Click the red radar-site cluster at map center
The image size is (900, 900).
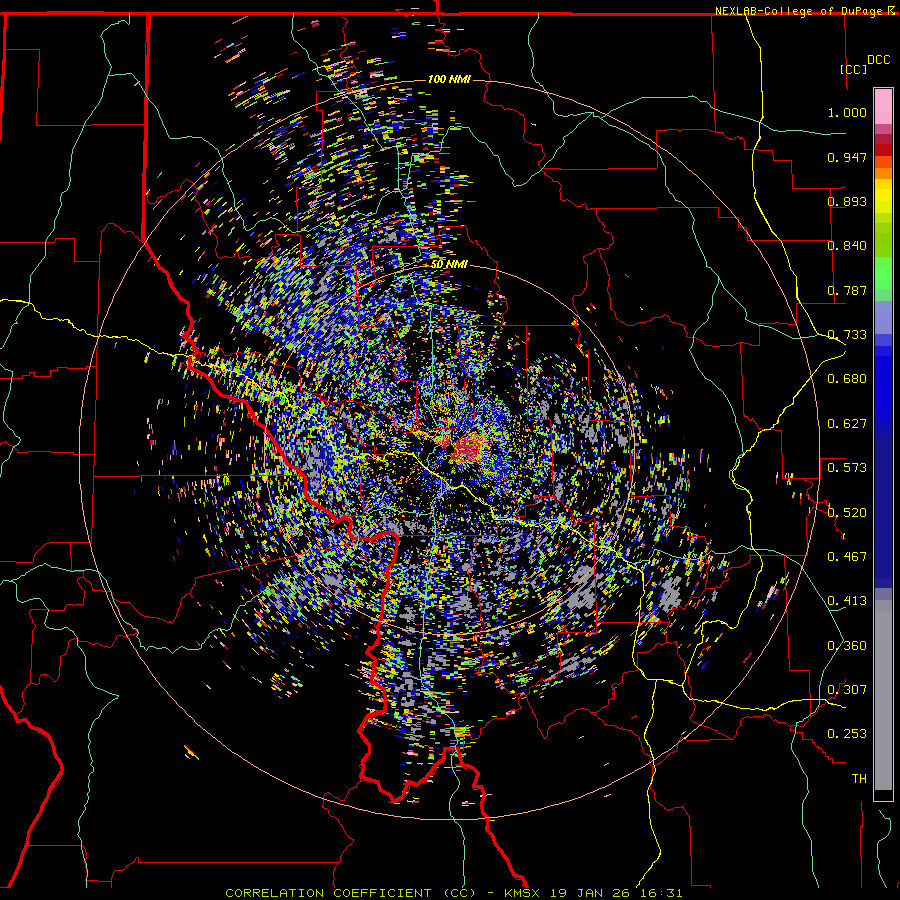(468, 448)
